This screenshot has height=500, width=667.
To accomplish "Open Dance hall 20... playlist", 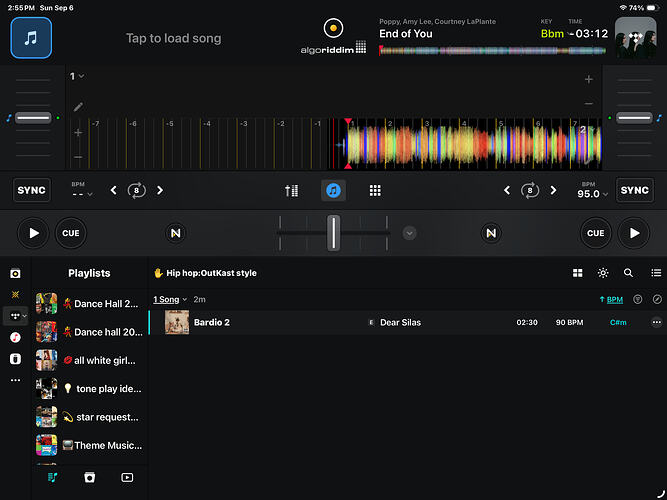I will [x=89, y=332].
